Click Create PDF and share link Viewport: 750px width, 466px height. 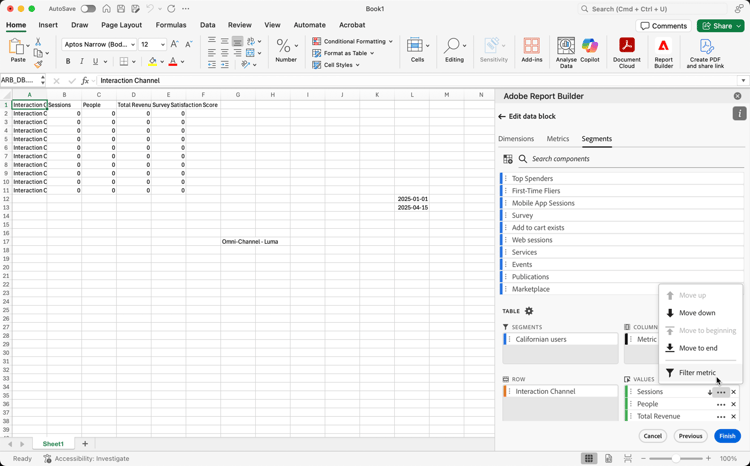[x=705, y=52]
